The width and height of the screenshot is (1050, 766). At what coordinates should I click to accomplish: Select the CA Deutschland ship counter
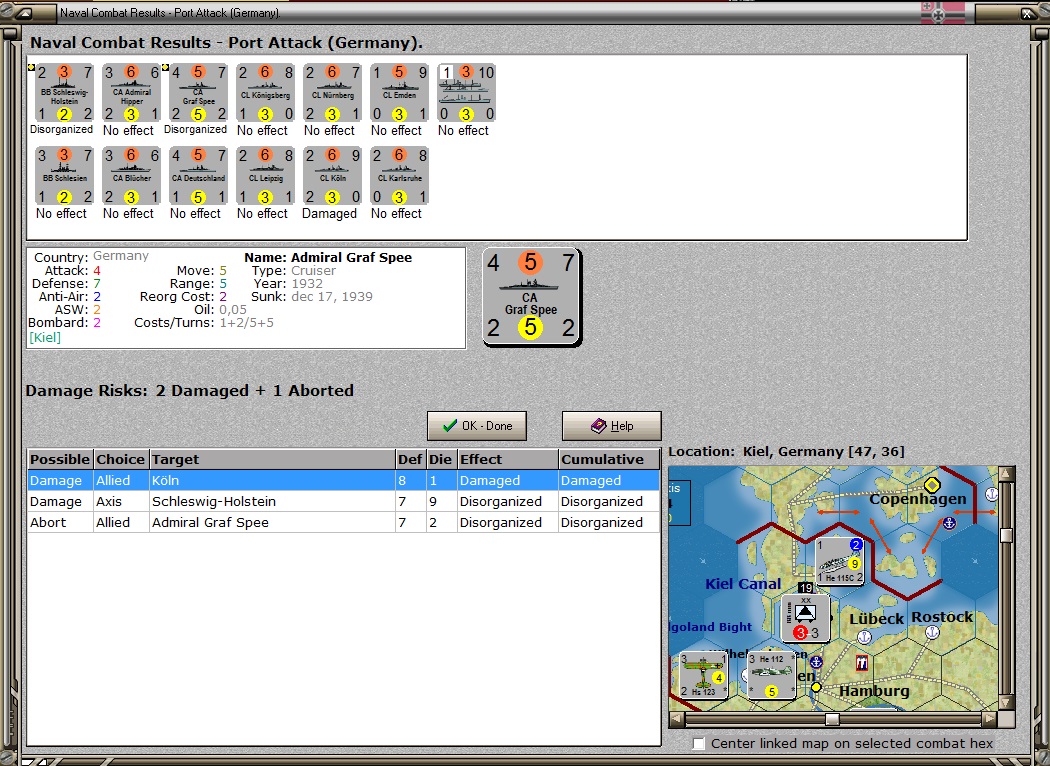coord(198,176)
